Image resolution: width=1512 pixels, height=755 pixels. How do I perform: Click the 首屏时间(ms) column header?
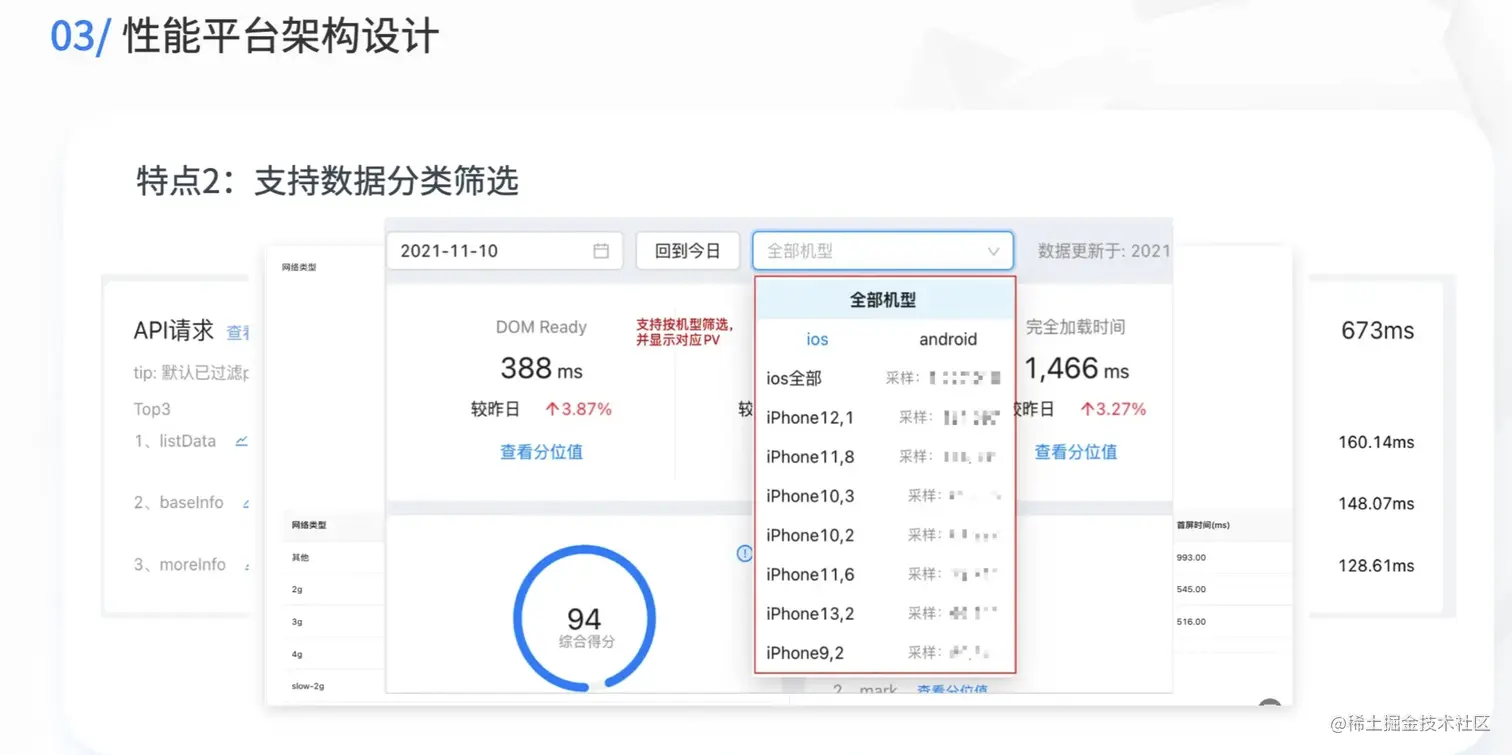click(1203, 525)
